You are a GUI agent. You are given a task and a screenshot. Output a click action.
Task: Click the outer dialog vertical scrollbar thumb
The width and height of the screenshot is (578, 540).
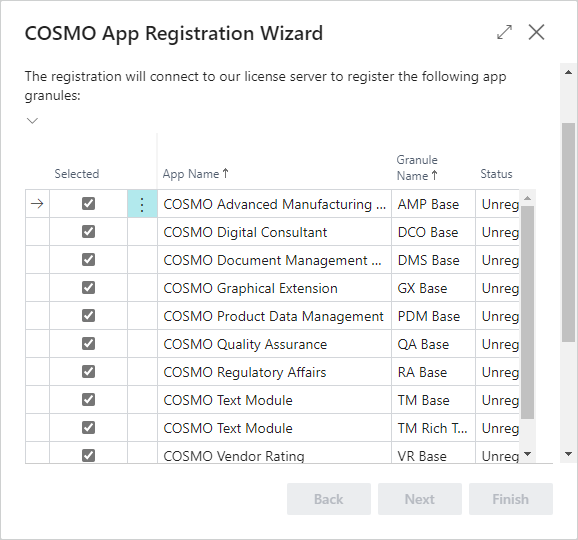click(x=568, y=232)
